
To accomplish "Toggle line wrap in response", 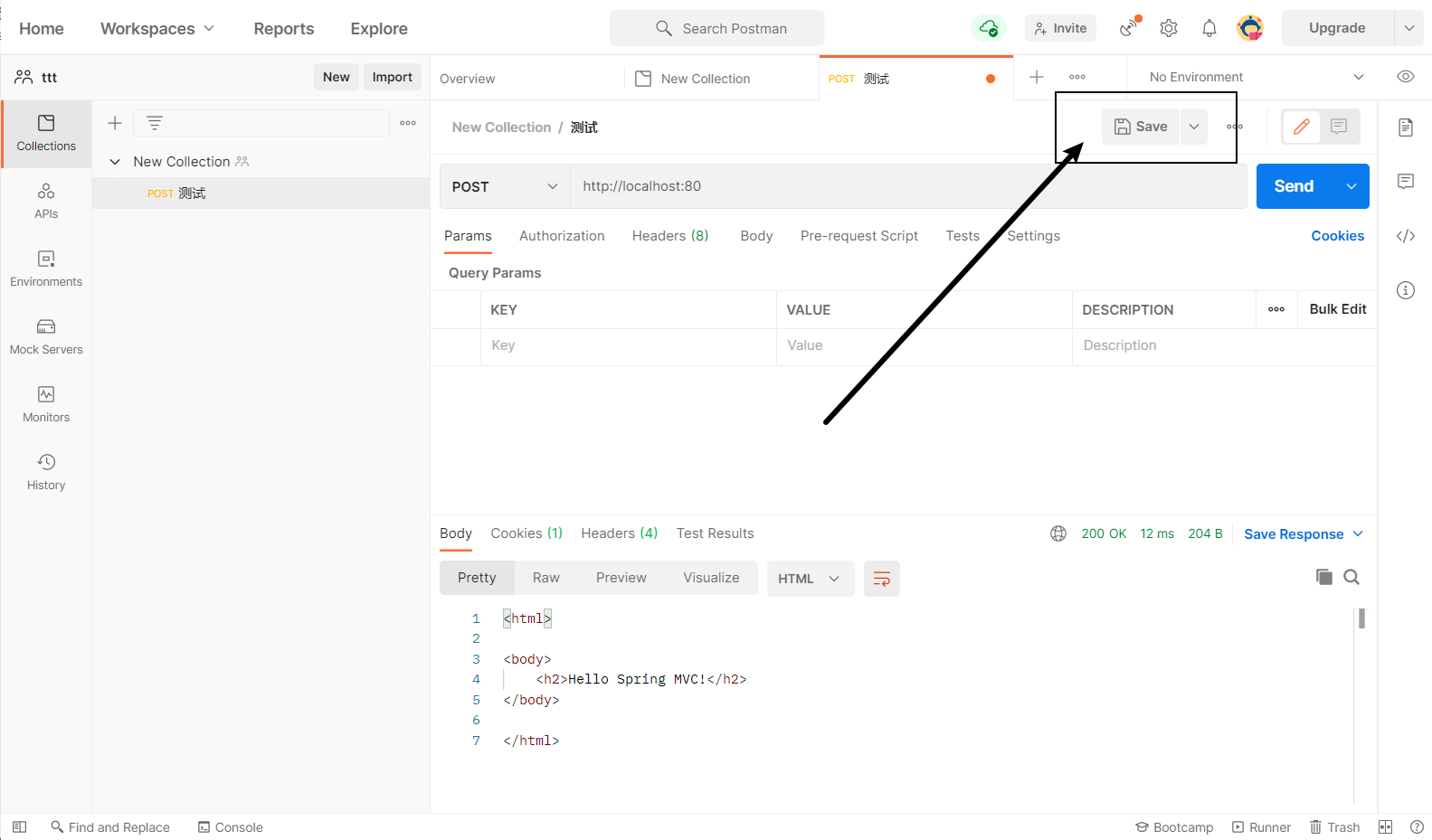I will pyautogui.click(x=882, y=579).
